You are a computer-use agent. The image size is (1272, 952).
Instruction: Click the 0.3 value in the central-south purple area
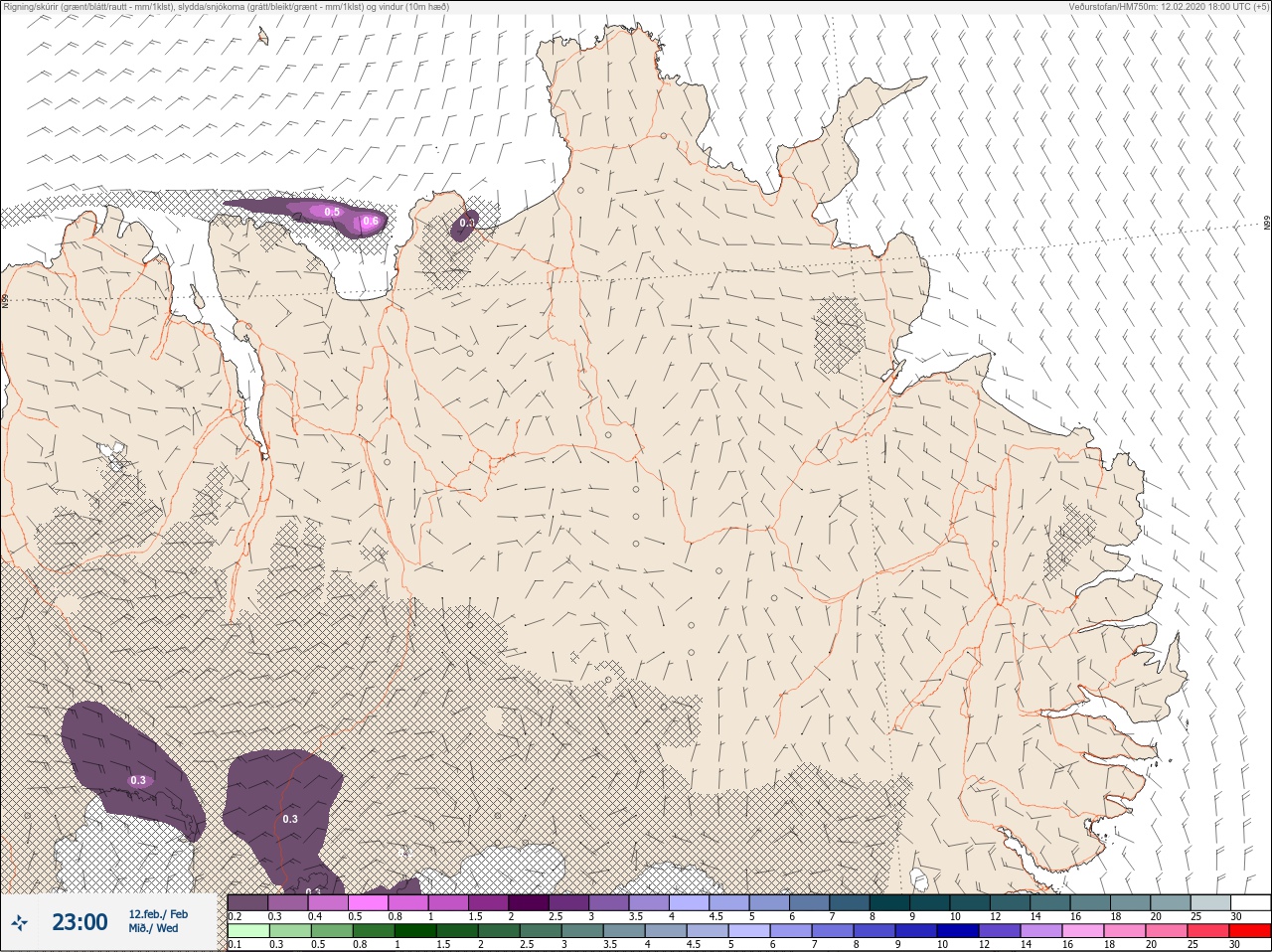point(290,819)
